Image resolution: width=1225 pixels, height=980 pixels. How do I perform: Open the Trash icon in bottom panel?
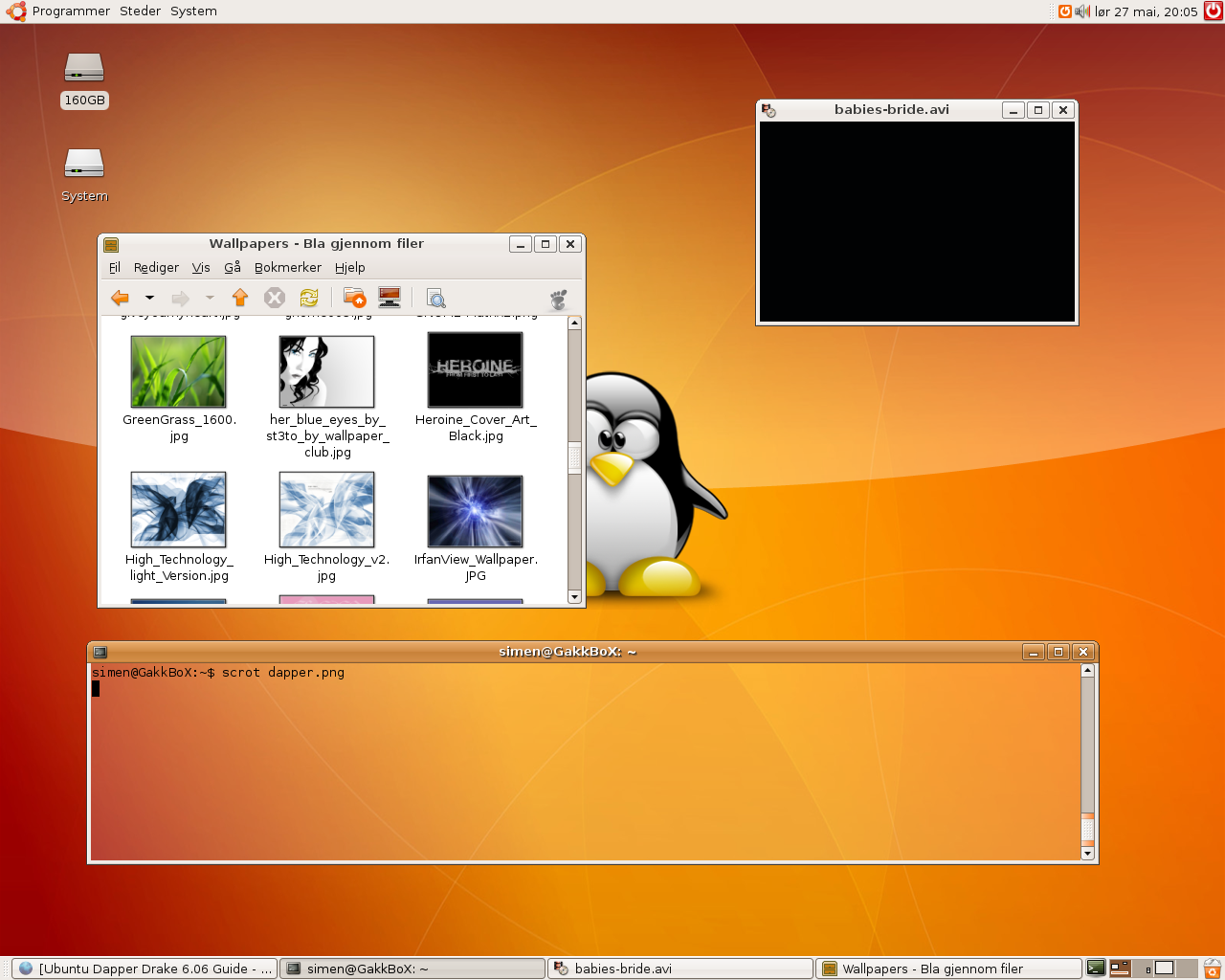point(1213,969)
